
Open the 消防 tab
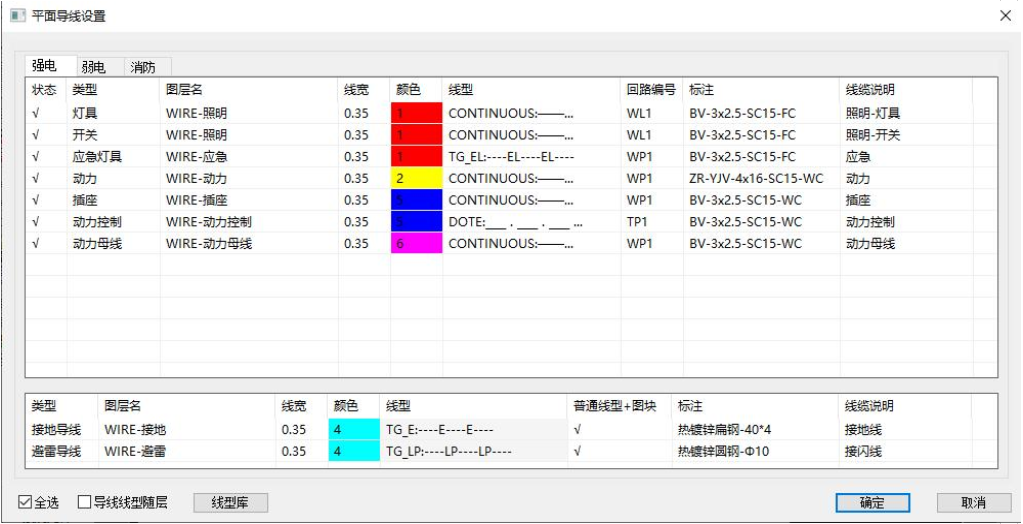pos(143,67)
